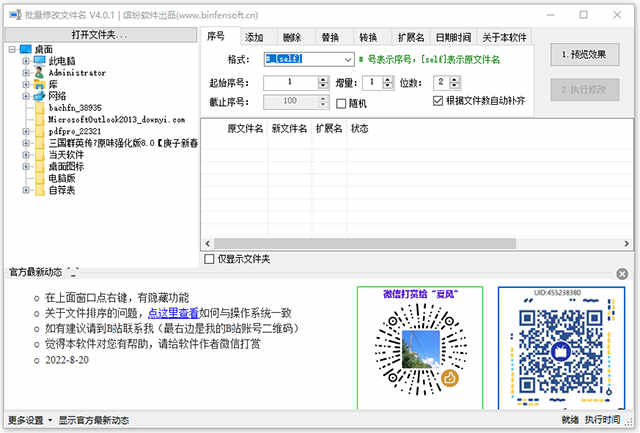Click the scrollbar left arrow in file list
Screen dimensions: 640x433
point(207,244)
